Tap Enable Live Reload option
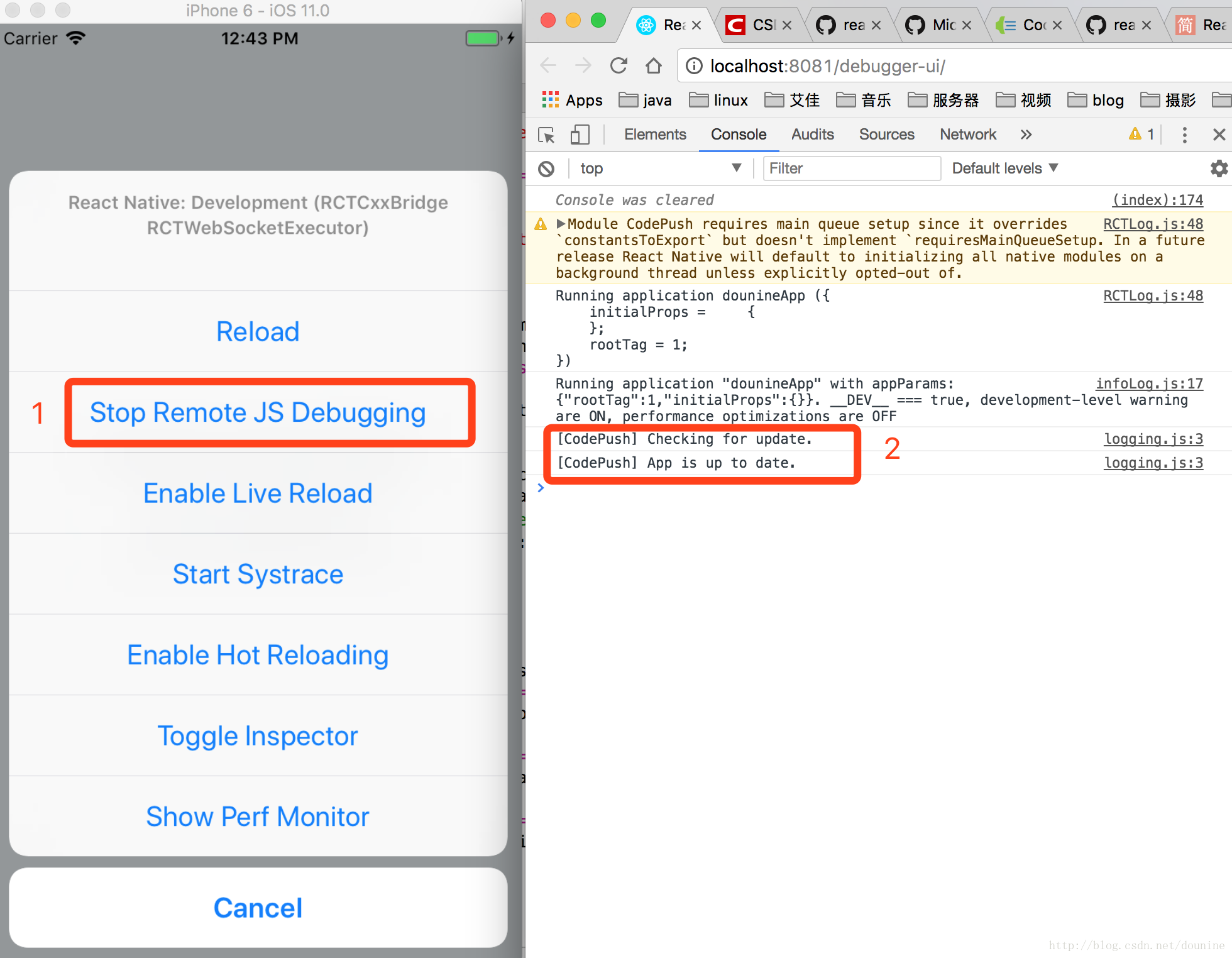Viewport: 1232px width, 958px height. [258, 493]
